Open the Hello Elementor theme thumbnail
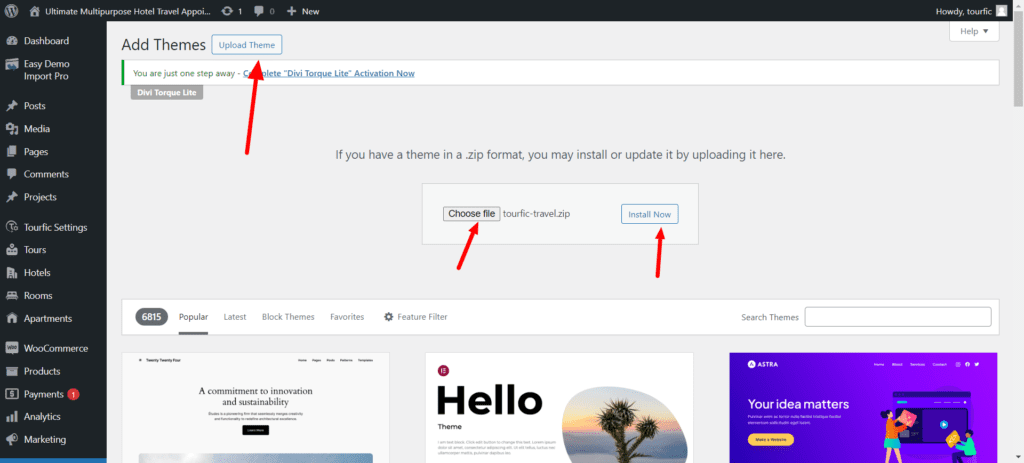This screenshot has width=1024, height=463. (x=559, y=407)
